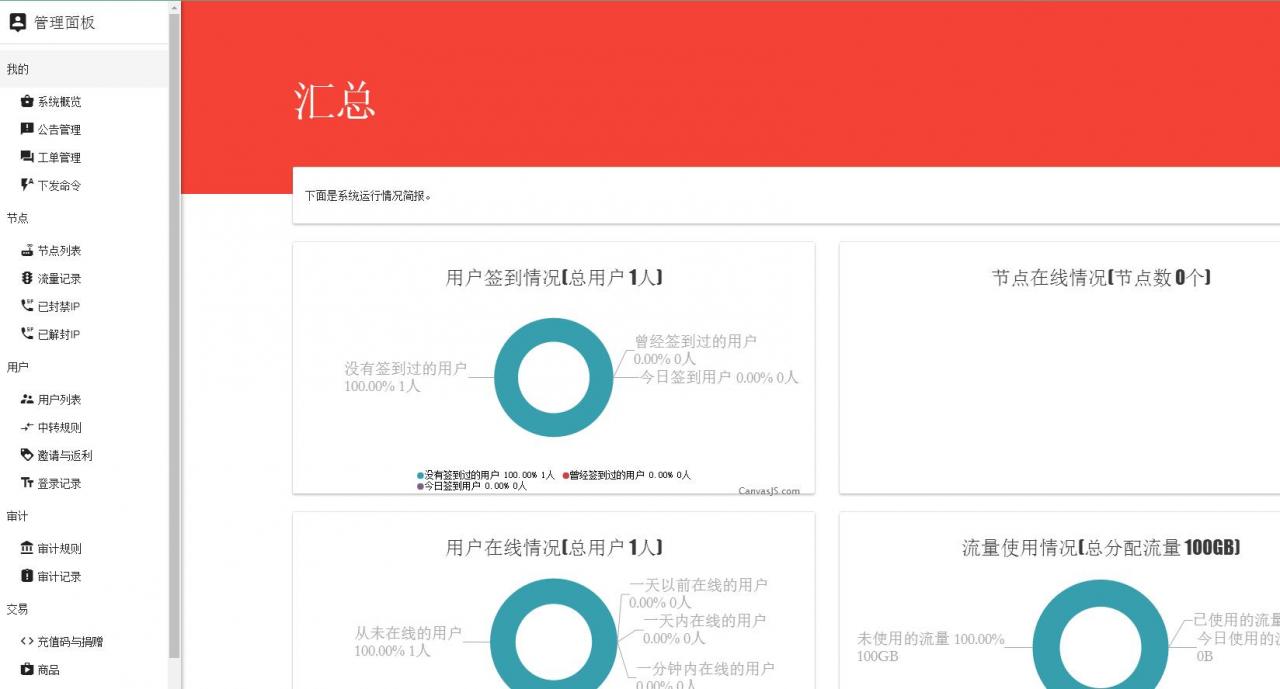Screen dimensions: 1280x689
Task: Click the 流量使用情况 chart title
Action: click(1101, 548)
